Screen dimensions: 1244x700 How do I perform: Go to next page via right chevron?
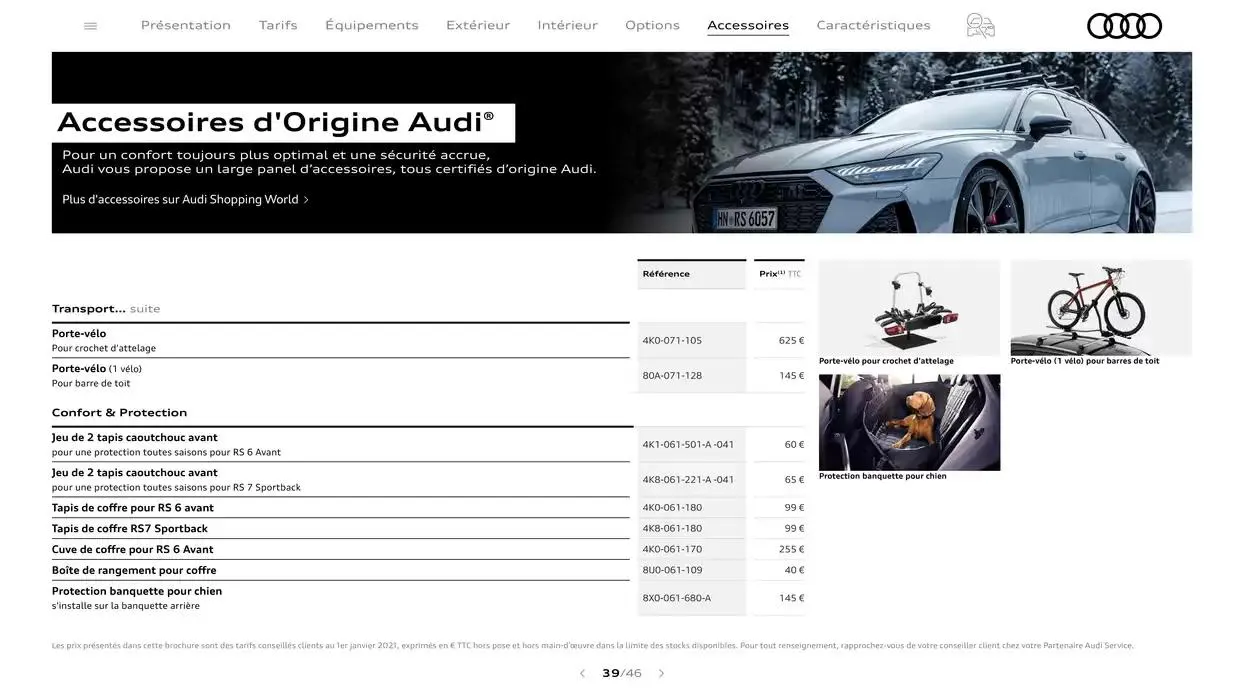click(660, 672)
